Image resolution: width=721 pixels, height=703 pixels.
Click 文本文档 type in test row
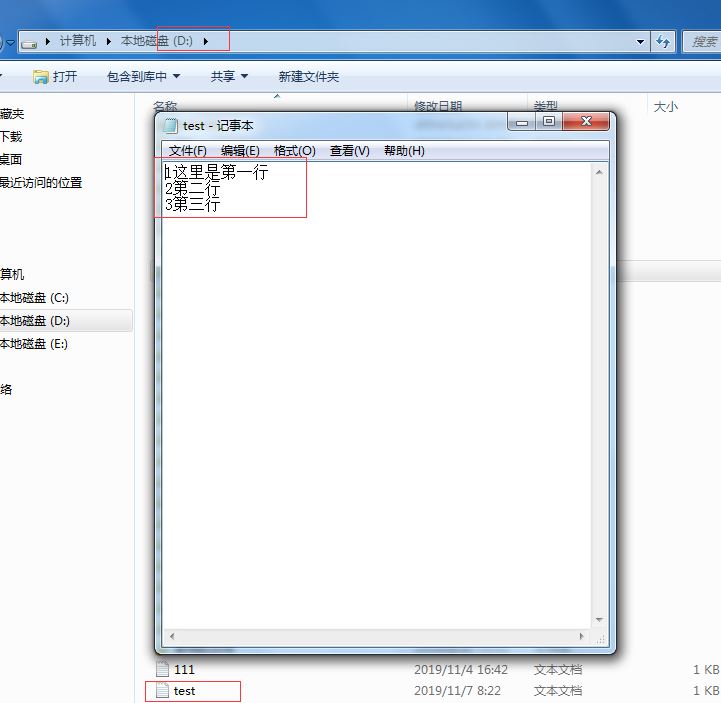(x=558, y=691)
